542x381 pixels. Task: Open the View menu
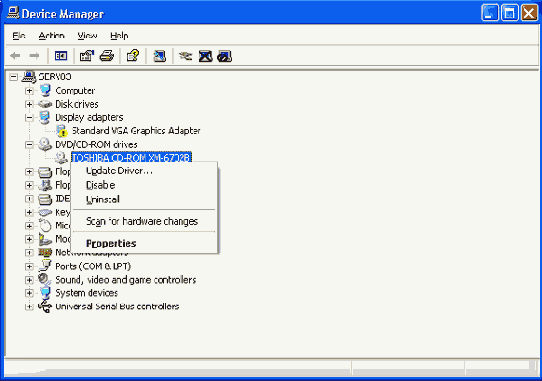tap(87, 36)
